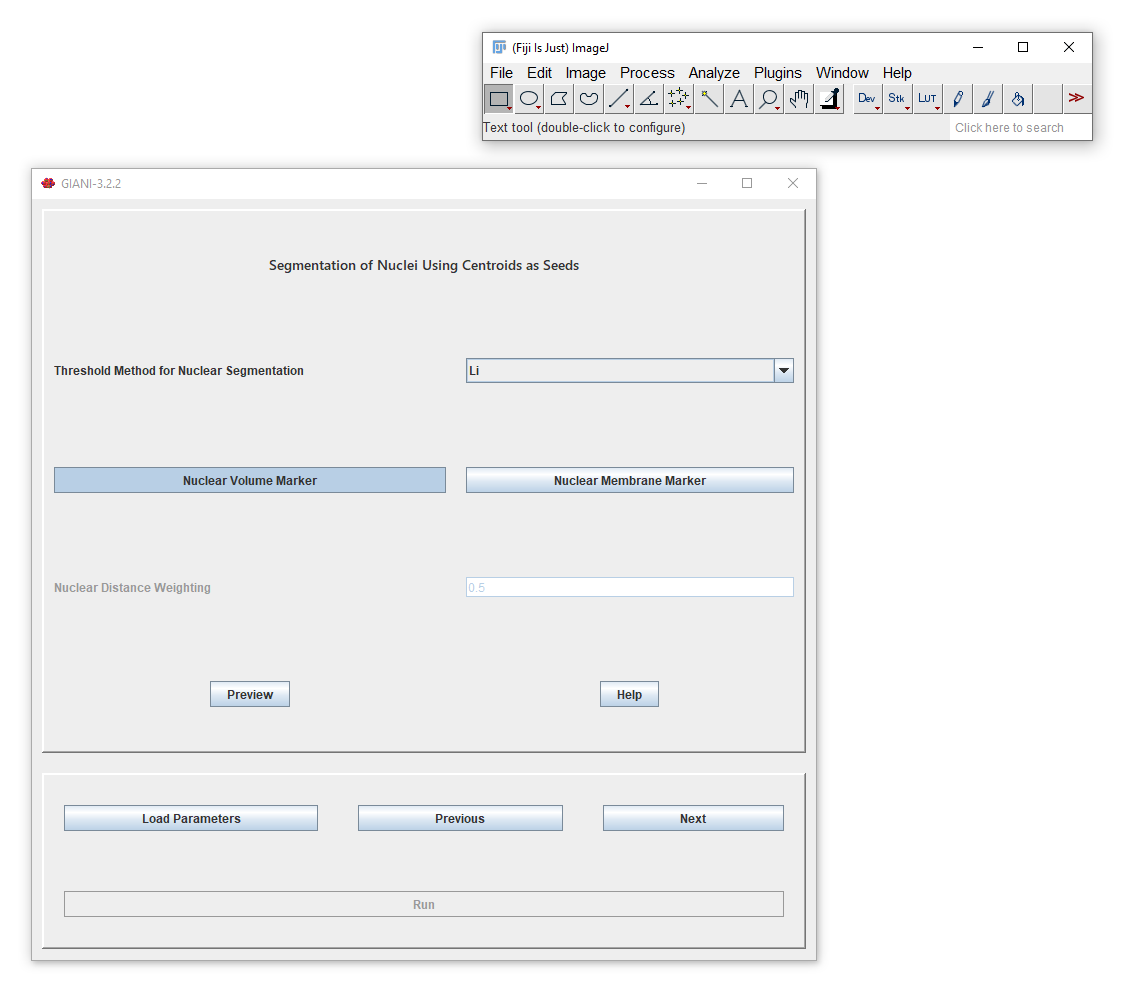
Task: Toggle the Nuclear Volume Marker button
Action: (x=249, y=480)
